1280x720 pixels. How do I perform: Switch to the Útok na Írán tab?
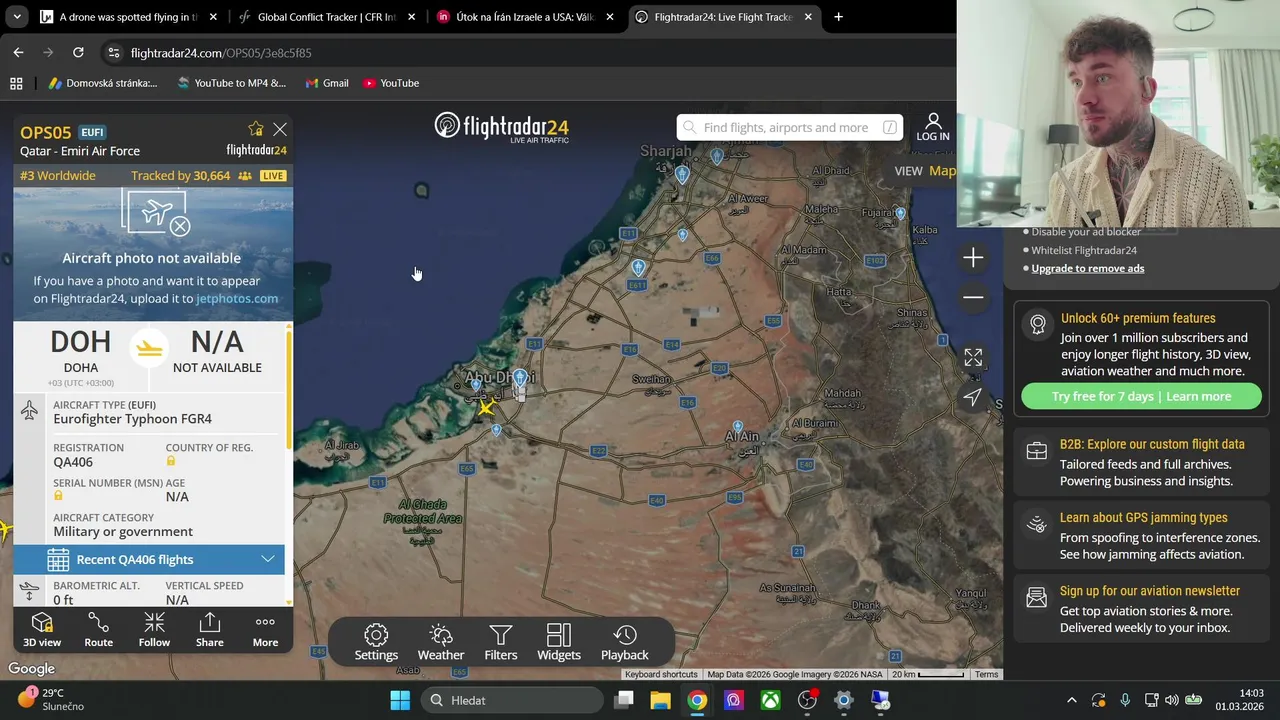coord(524,17)
